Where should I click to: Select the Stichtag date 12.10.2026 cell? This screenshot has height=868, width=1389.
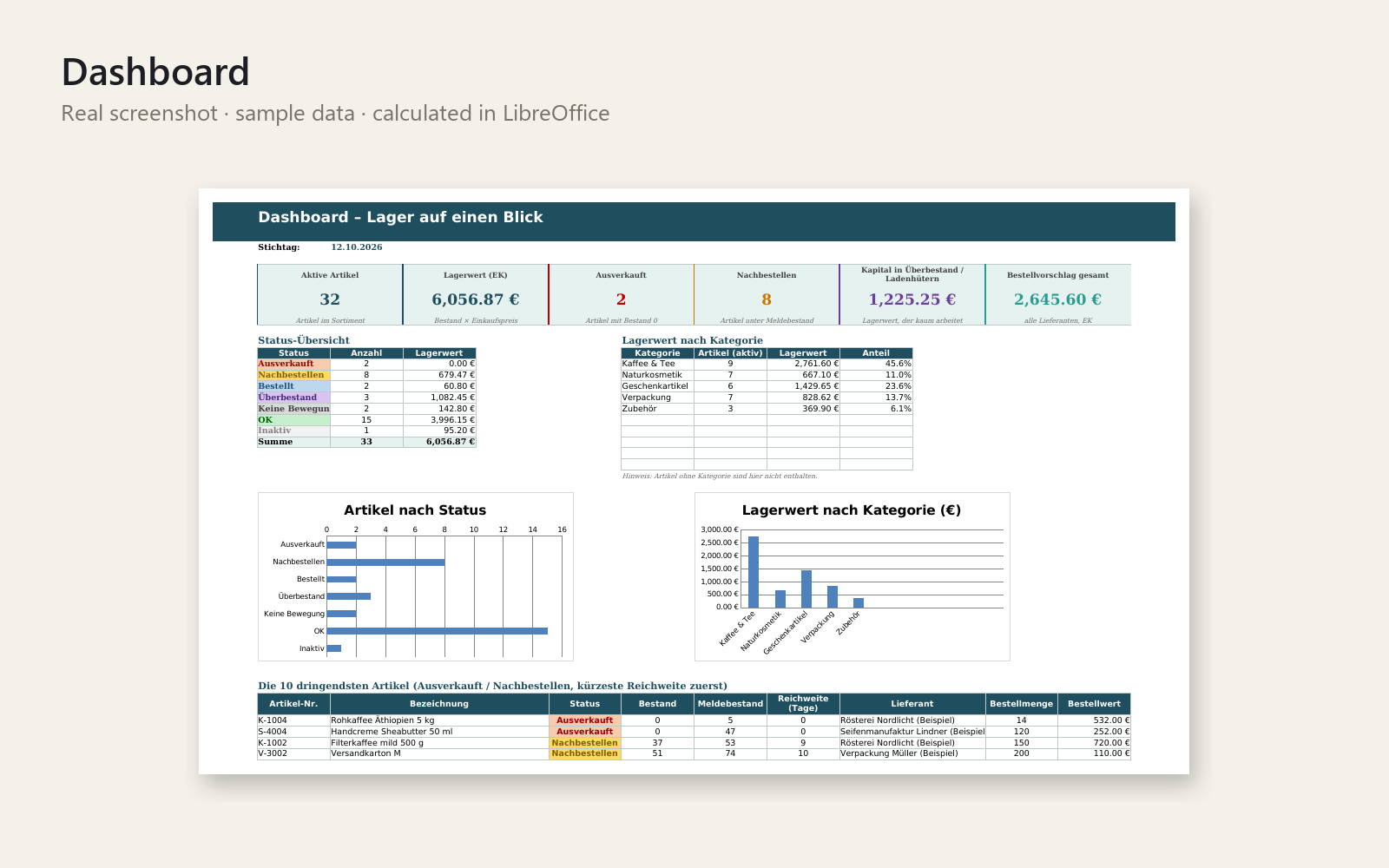click(357, 247)
